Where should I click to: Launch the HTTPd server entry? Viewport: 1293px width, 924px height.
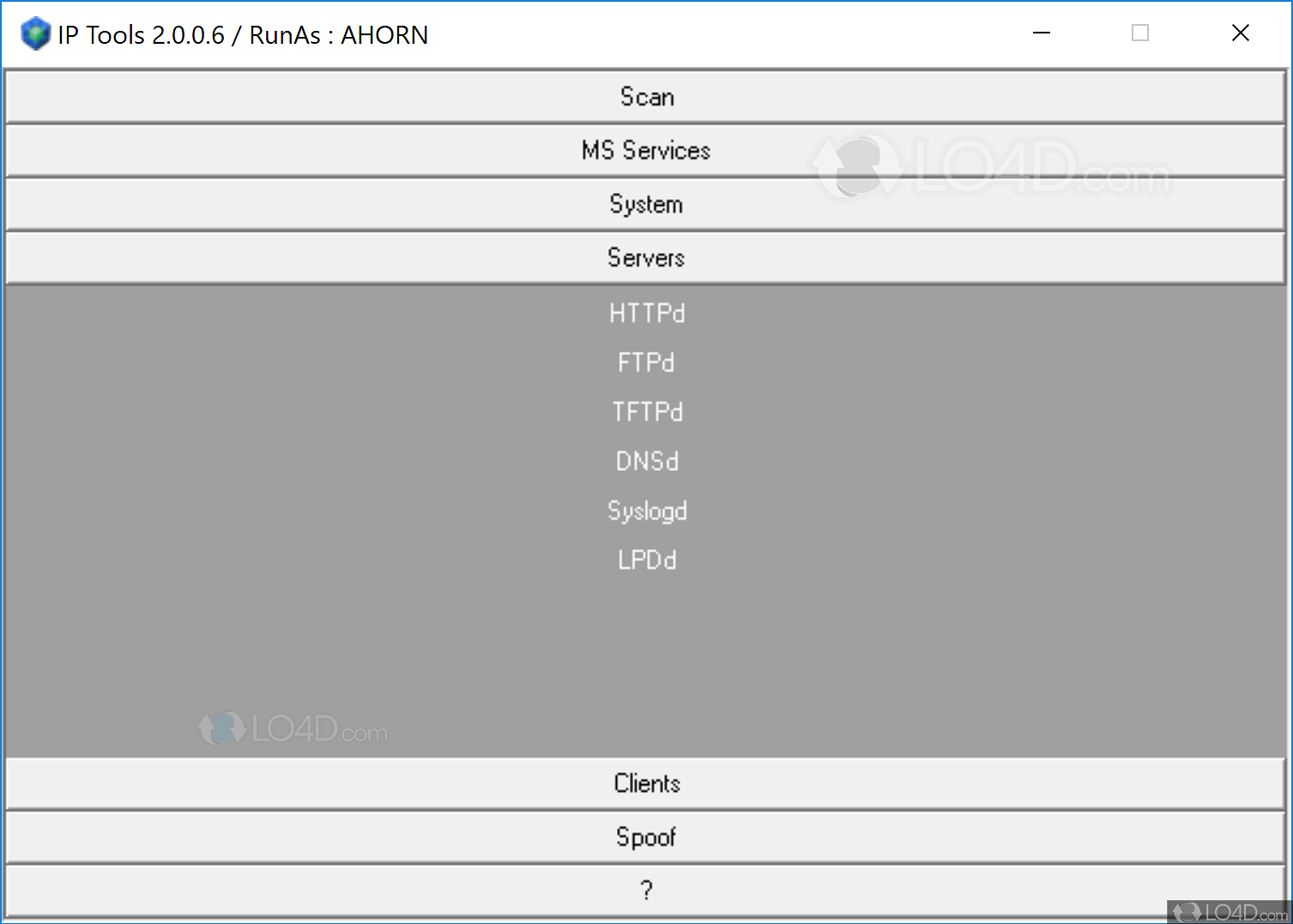pos(647,313)
